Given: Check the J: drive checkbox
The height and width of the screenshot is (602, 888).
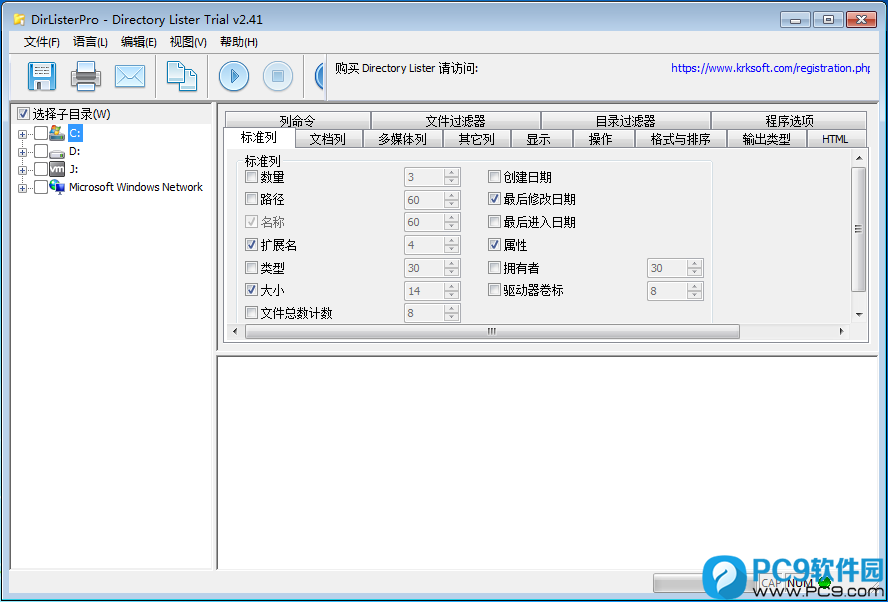Looking at the screenshot, I should pos(41,169).
